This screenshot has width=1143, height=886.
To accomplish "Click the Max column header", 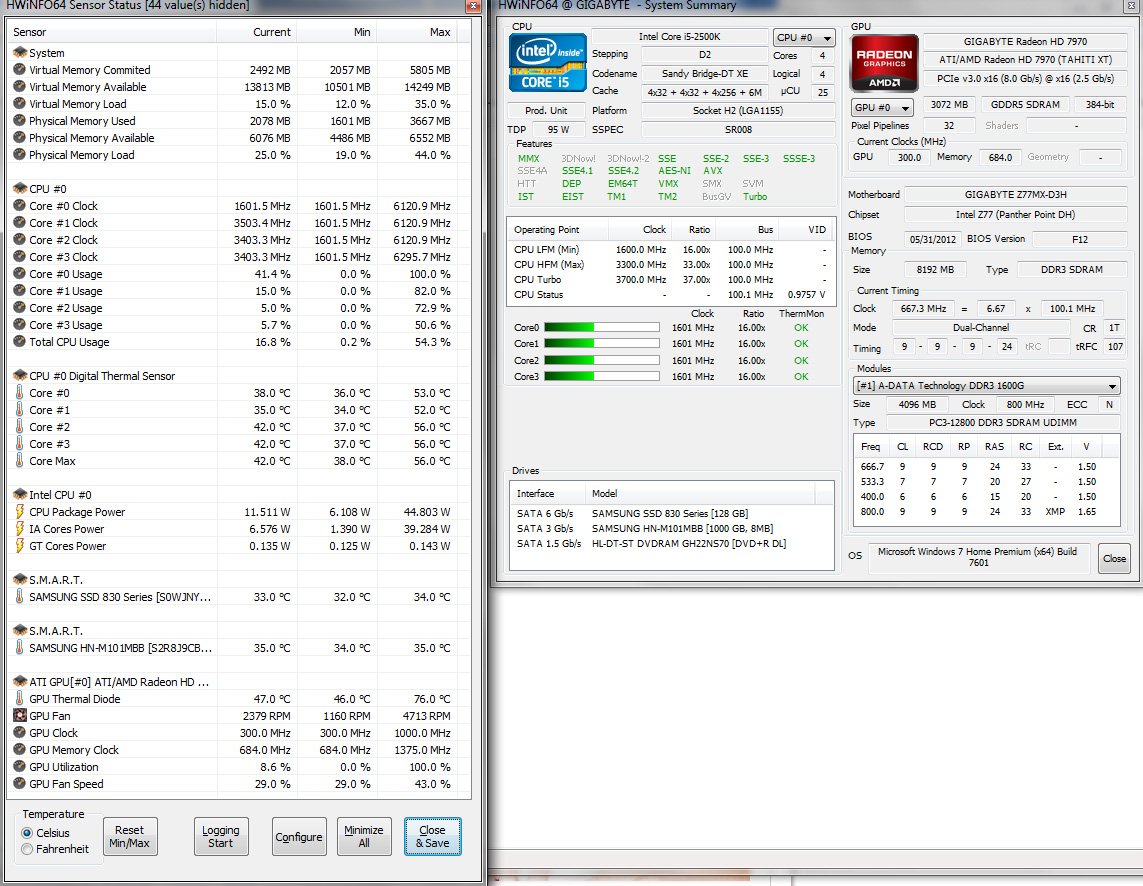I will 417,32.
